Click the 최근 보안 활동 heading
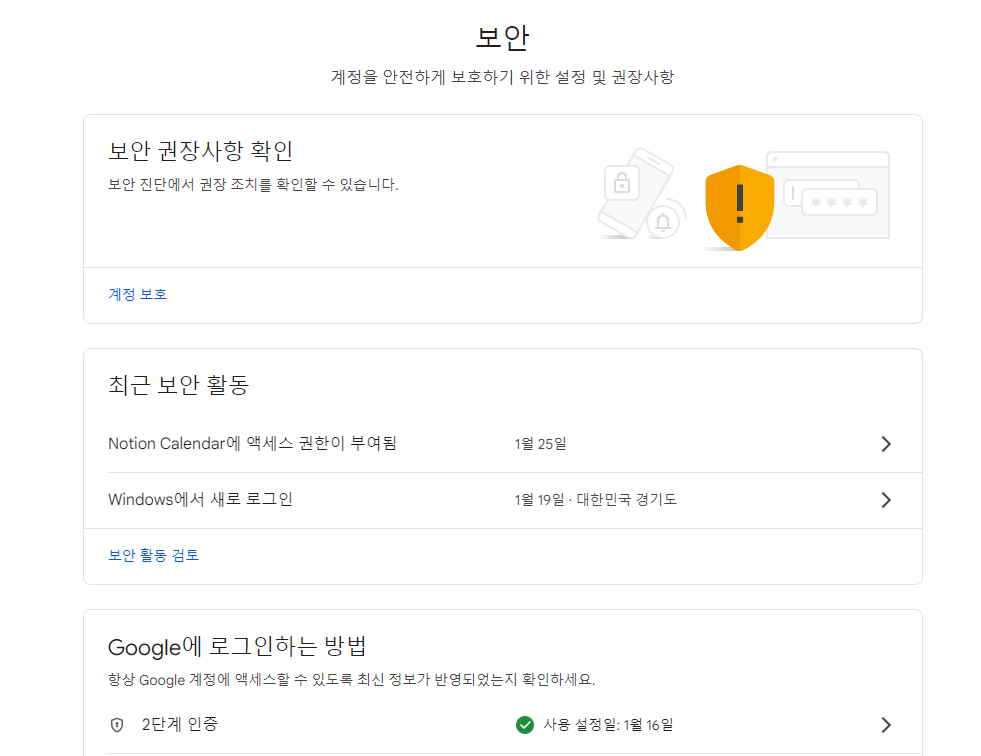Screen dimensions: 981x756 coord(178,384)
